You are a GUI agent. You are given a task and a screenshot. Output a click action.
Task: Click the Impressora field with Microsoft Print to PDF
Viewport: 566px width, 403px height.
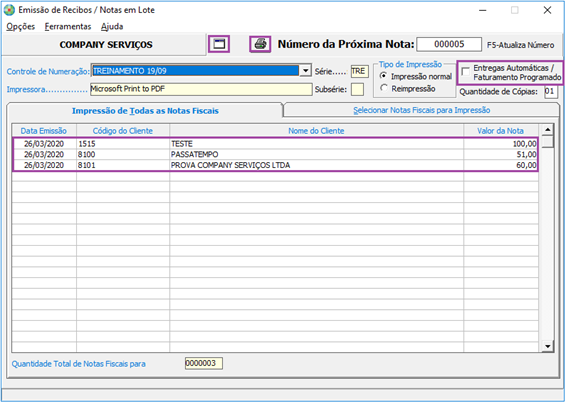201,89
